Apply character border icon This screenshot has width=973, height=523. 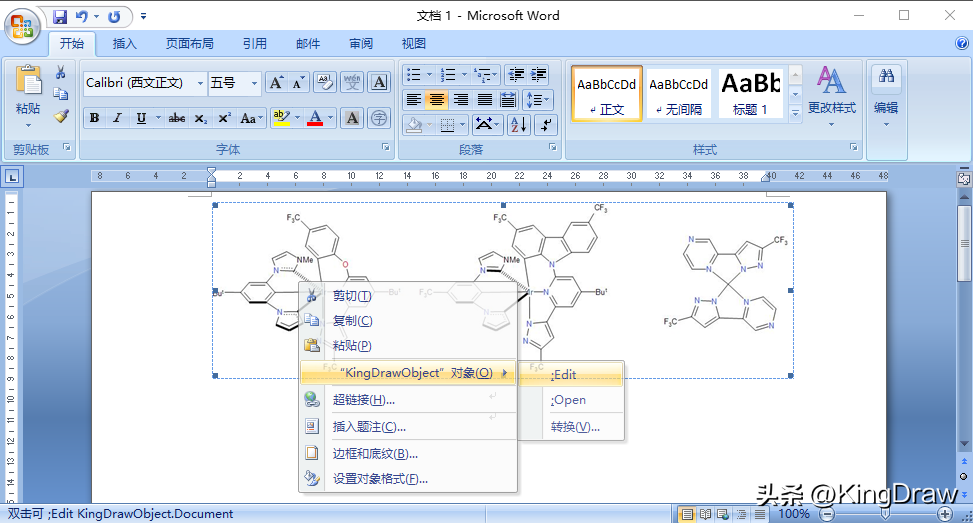[x=379, y=83]
